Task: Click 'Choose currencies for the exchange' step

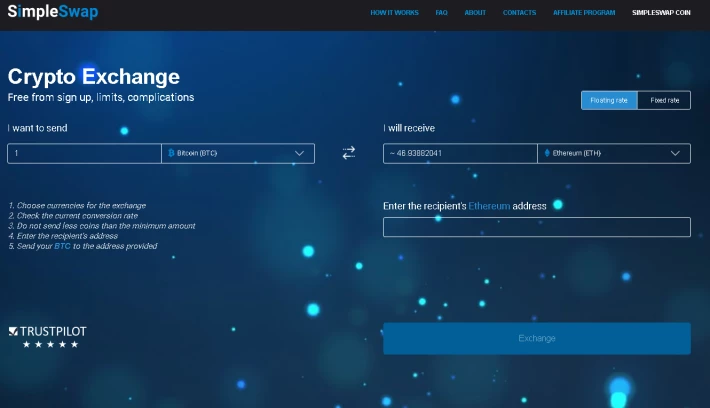Action: 77,206
